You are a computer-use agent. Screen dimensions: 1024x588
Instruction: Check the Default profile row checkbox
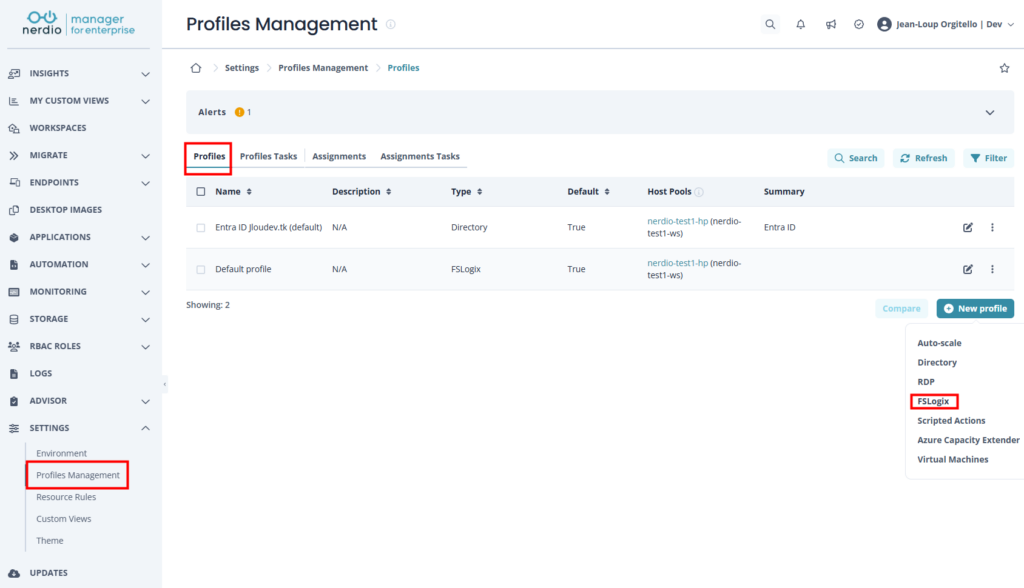pyautogui.click(x=200, y=270)
